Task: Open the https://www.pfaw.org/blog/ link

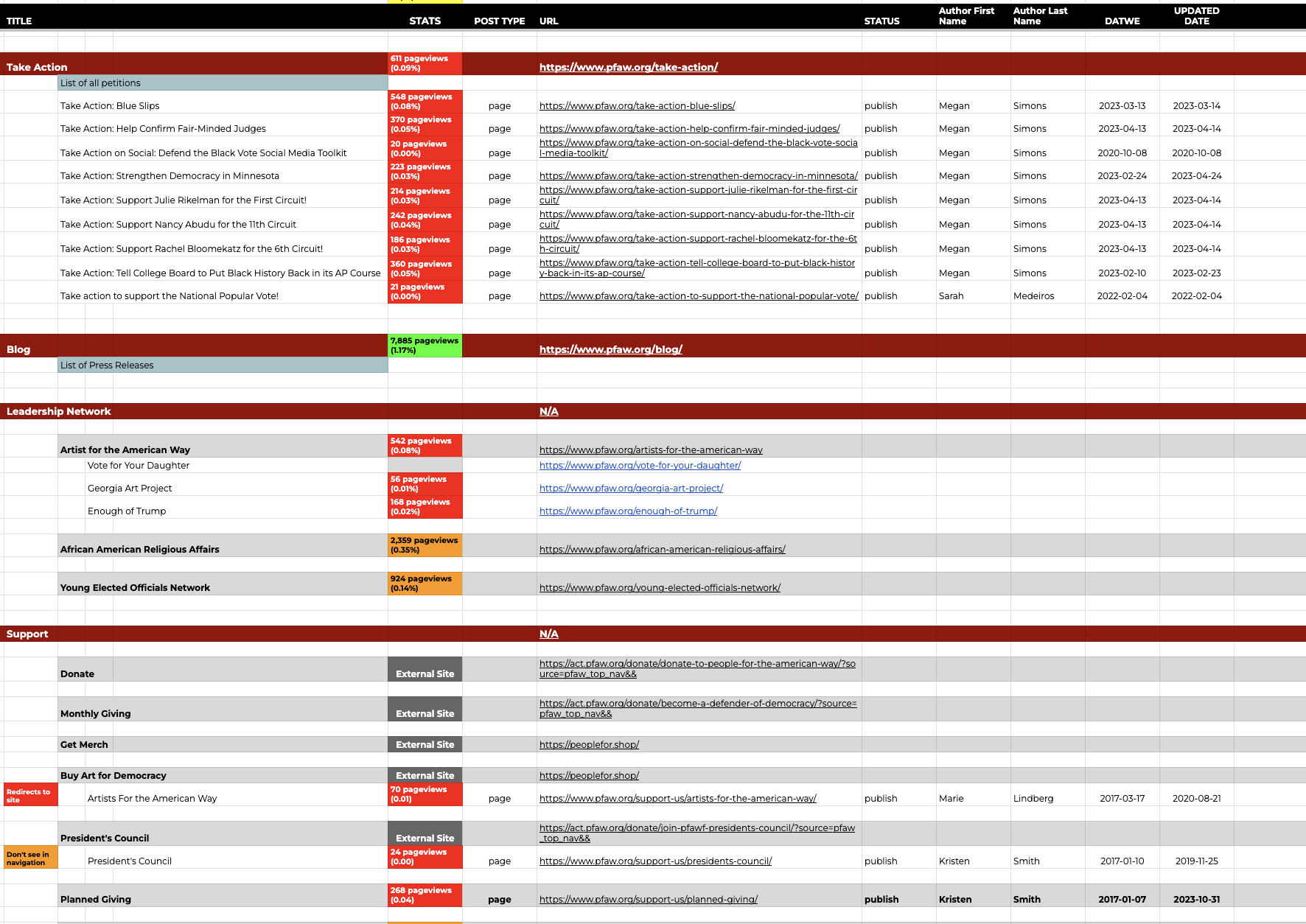Action: (x=611, y=349)
